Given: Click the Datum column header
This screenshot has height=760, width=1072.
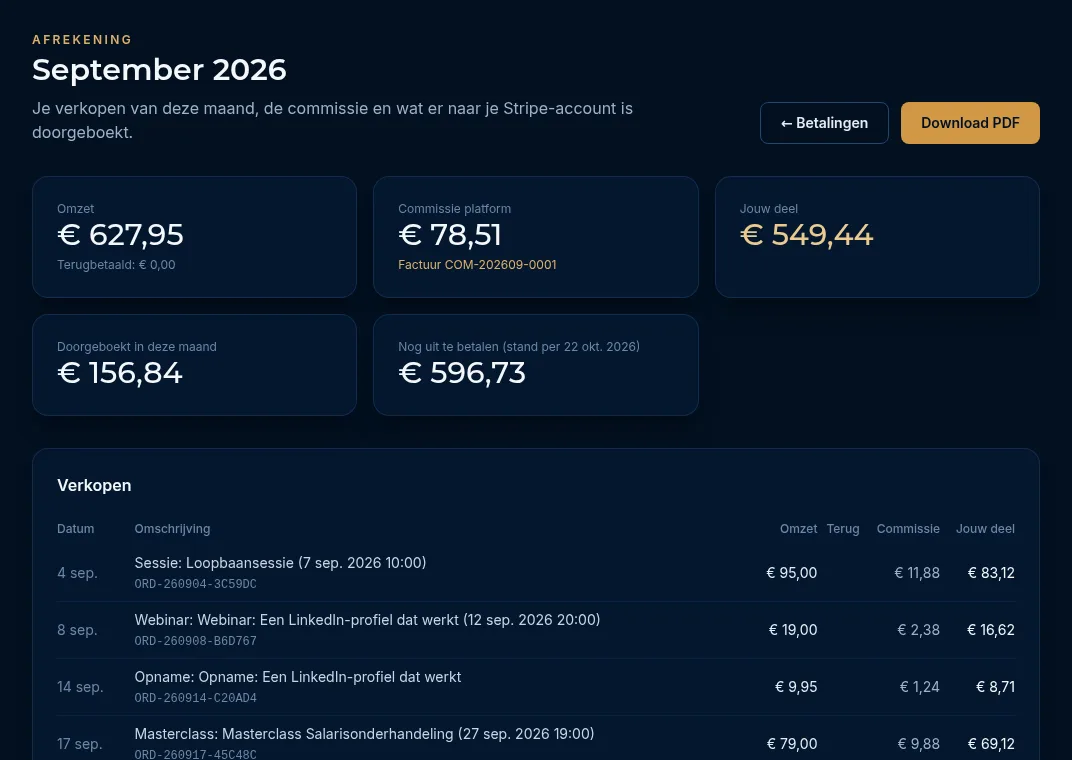Looking at the screenshot, I should click(76, 529).
